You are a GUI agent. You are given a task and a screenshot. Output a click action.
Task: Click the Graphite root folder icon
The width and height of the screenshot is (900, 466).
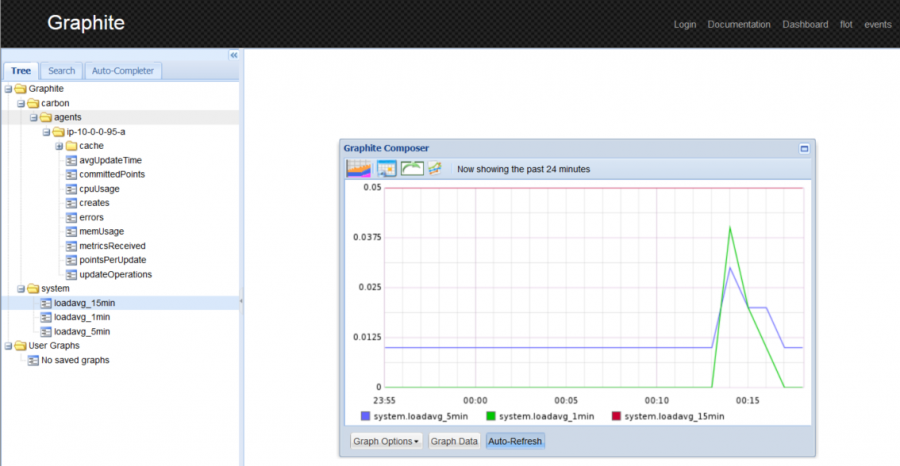coord(21,89)
